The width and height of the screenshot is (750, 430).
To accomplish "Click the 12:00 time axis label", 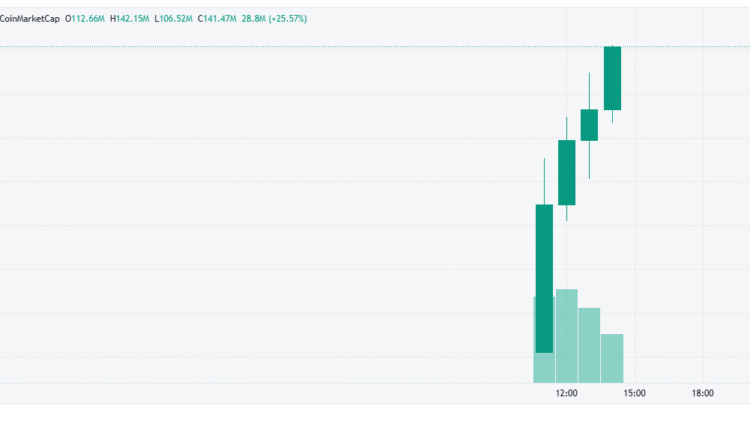I will (x=566, y=393).
